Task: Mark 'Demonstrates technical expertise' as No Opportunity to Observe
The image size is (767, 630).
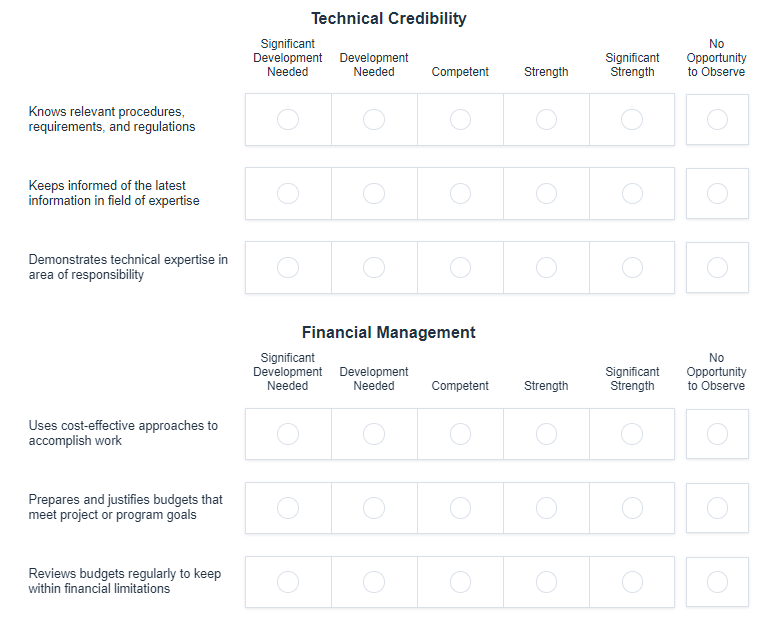Action: (717, 268)
